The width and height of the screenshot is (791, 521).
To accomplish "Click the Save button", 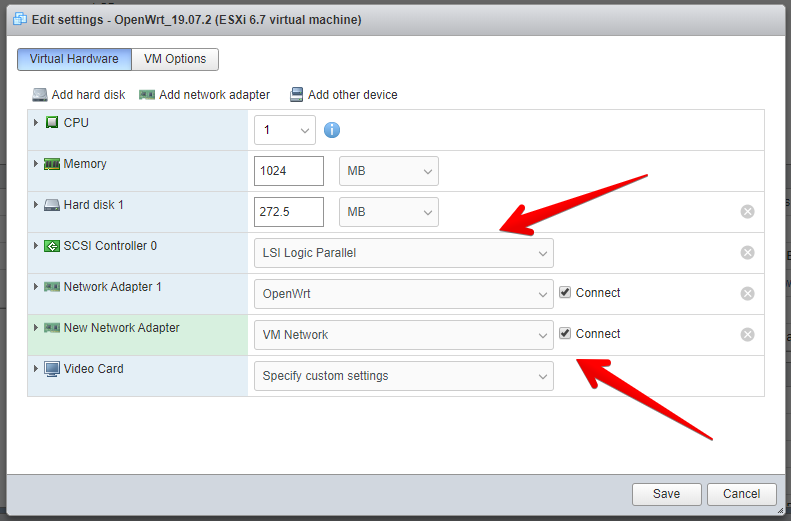I will (666, 494).
